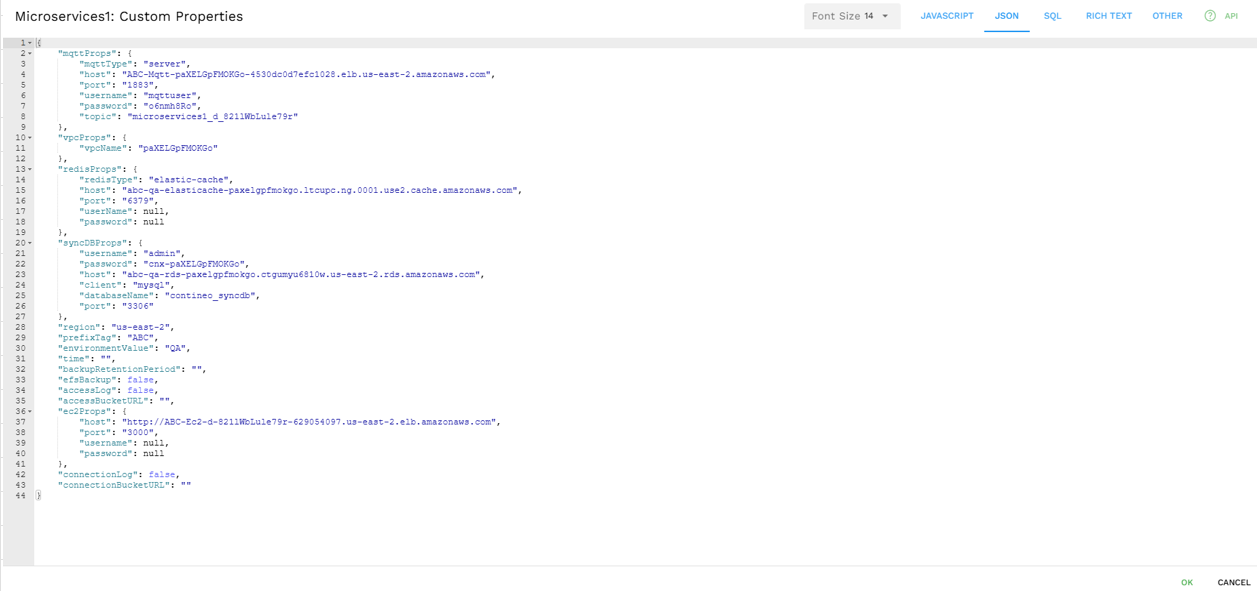Screen dimensions: 1257x591
Task: Click the help question-mark icon beside API
Action: [x=1210, y=16]
